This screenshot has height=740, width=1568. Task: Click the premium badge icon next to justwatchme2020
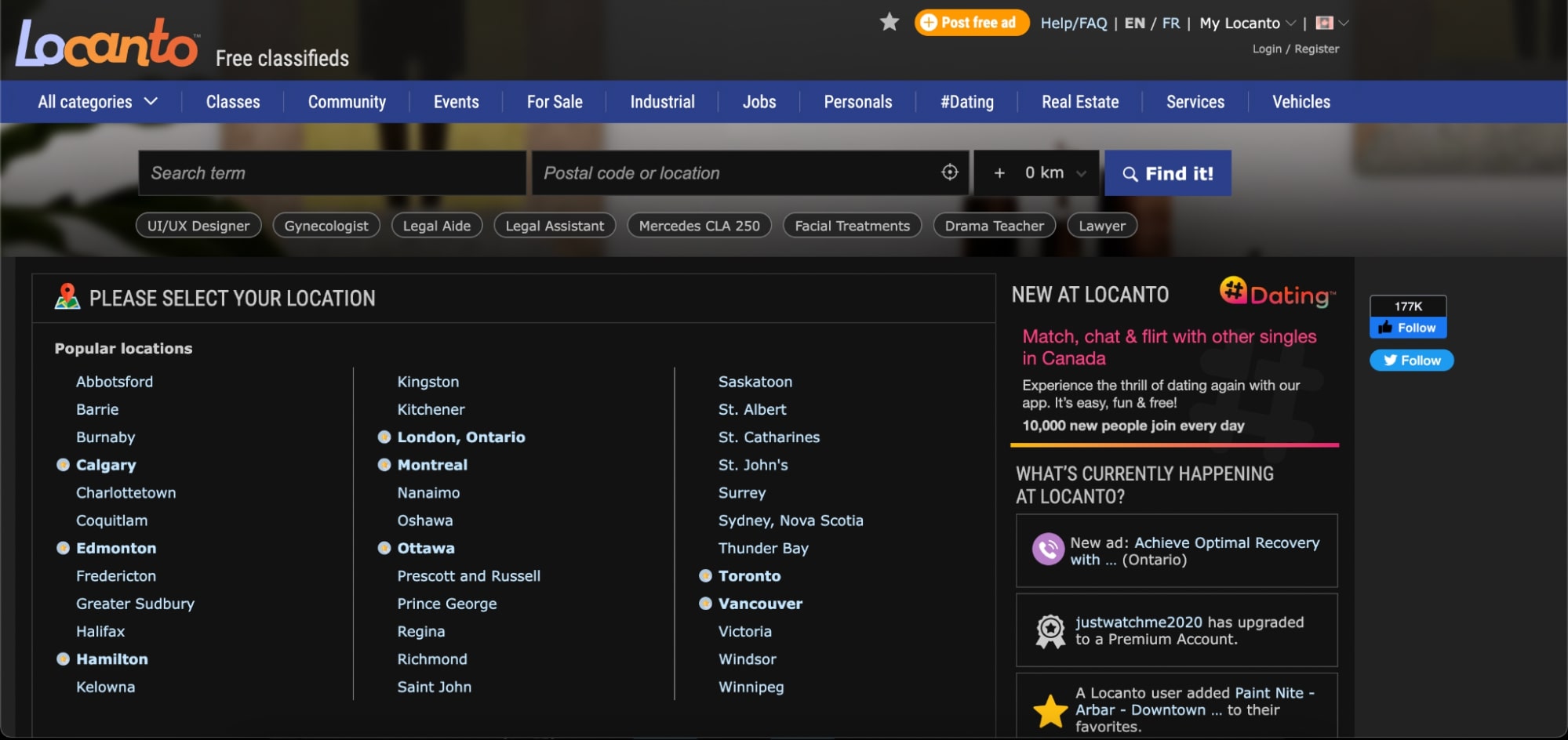coord(1050,630)
